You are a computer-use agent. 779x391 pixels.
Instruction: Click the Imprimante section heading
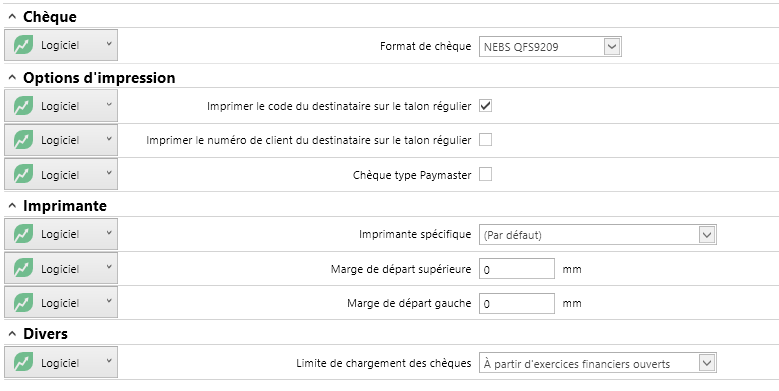[65, 206]
